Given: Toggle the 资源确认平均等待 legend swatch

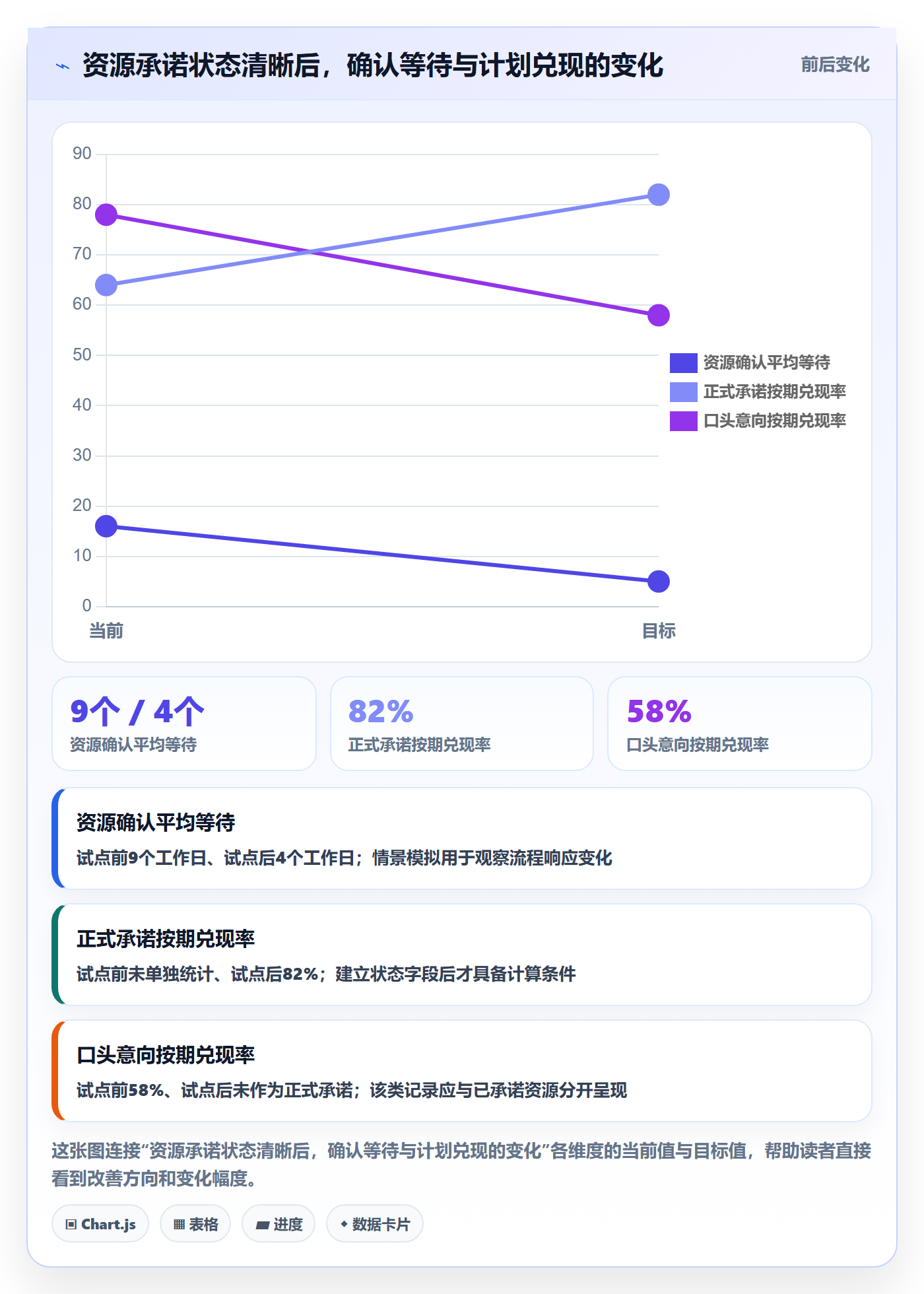Looking at the screenshot, I should pos(683,362).
